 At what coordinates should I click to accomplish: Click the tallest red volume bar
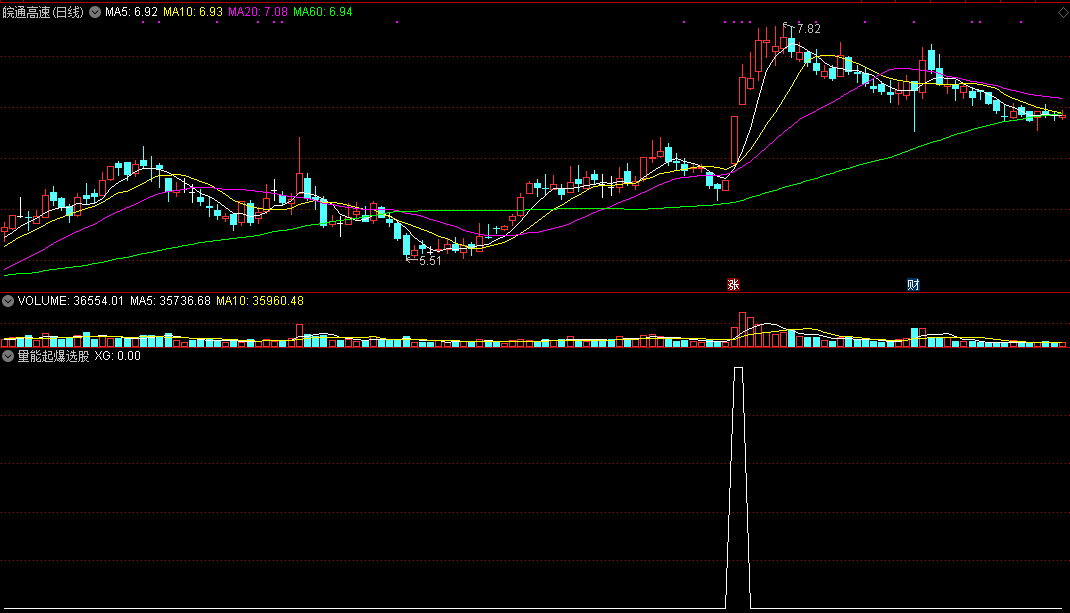[742, 330]
